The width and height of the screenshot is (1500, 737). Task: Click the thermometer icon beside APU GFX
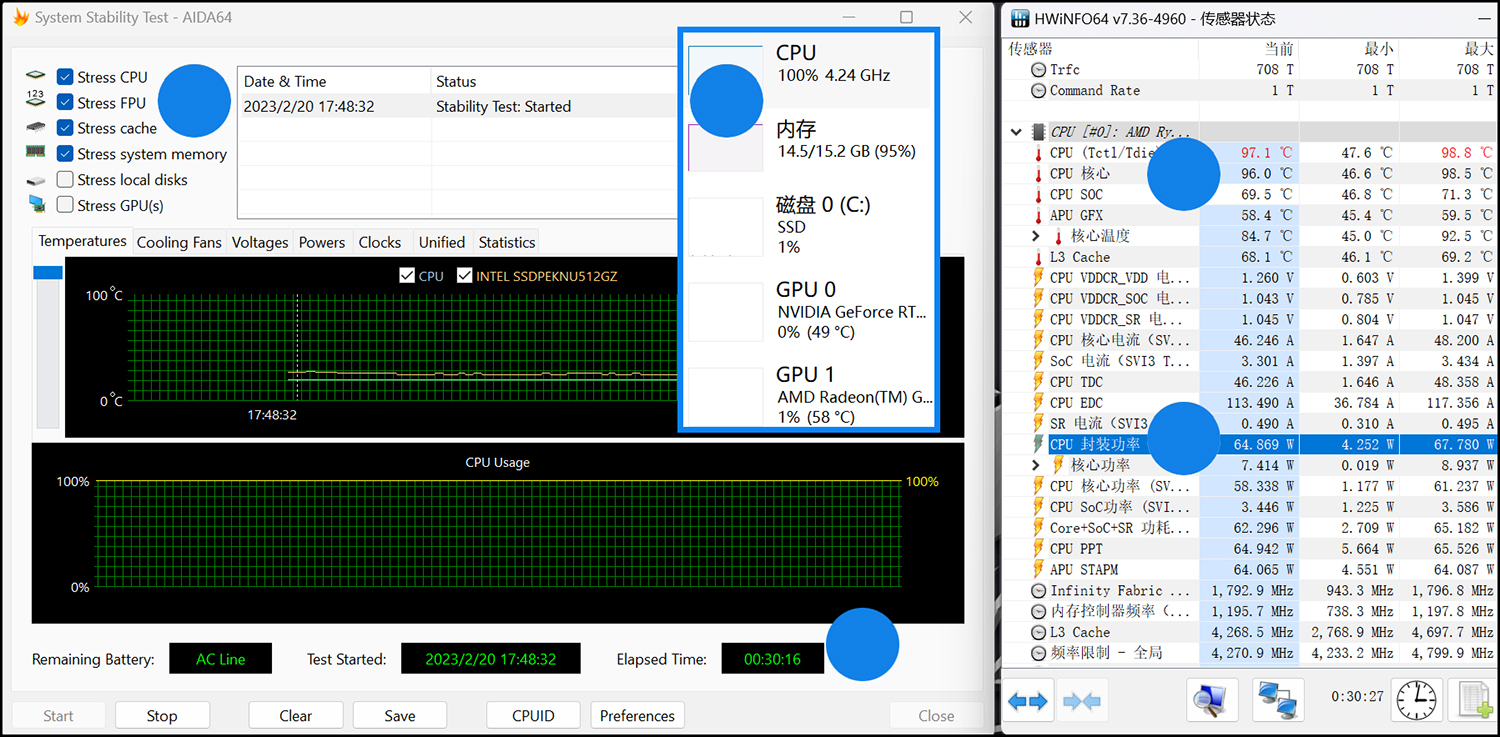pyautogui.click(x=1038, y=215)
